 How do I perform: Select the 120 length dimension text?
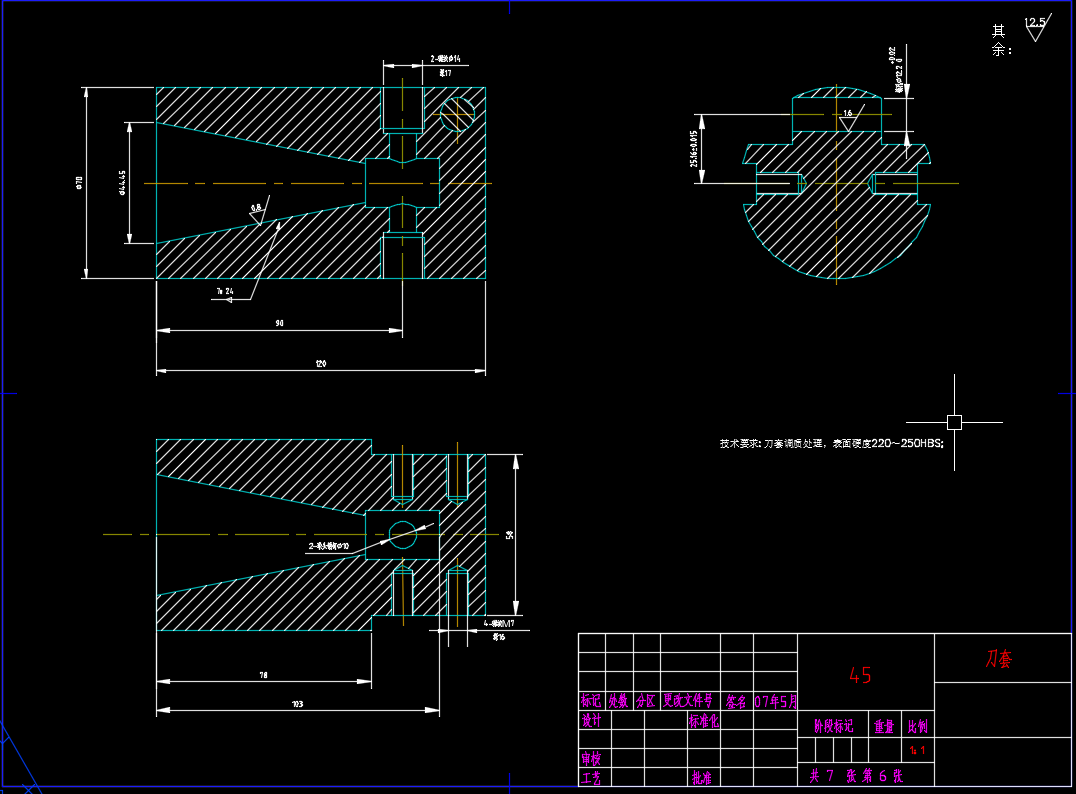pos(321,364)
